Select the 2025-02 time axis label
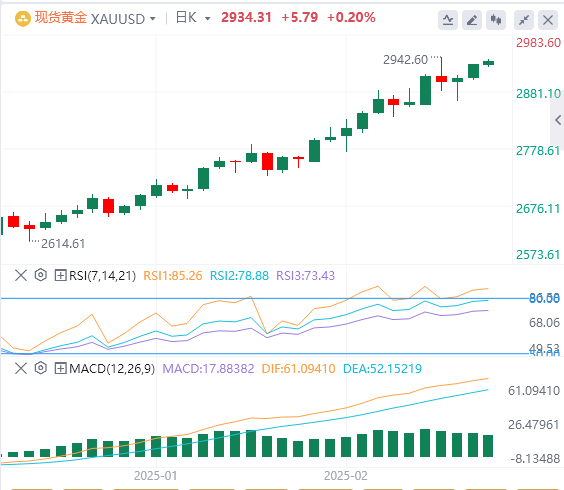The height and width of the screenshot is (490, 564). (346, 476)
